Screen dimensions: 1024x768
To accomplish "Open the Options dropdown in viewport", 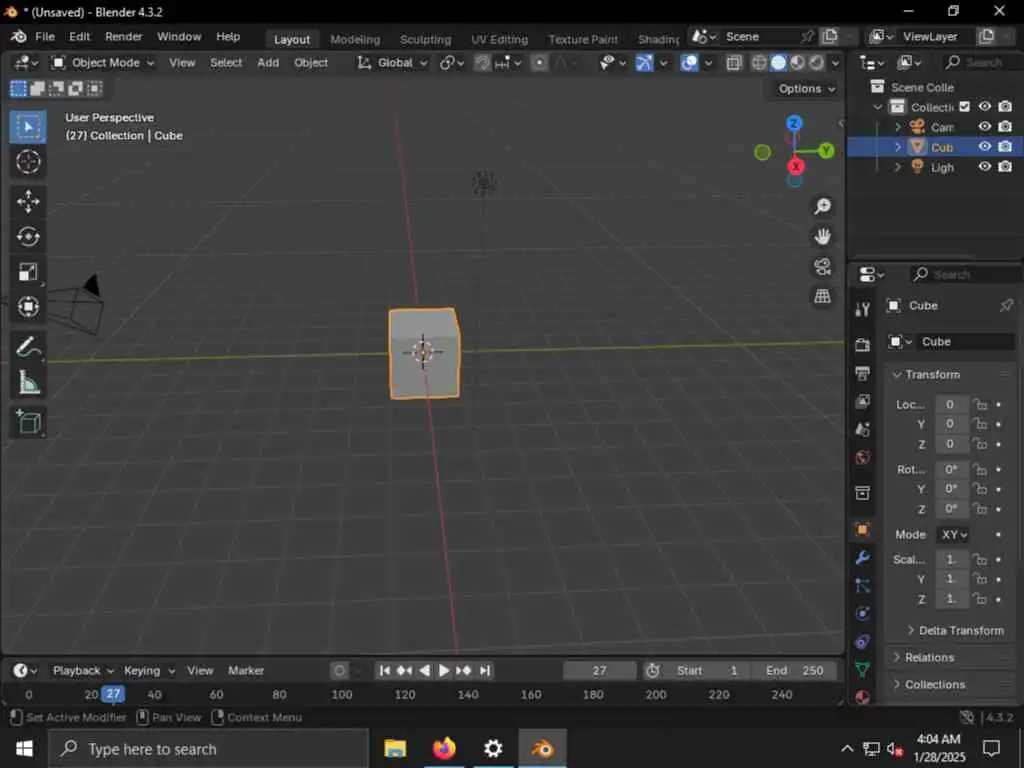I will pos(807,89).
